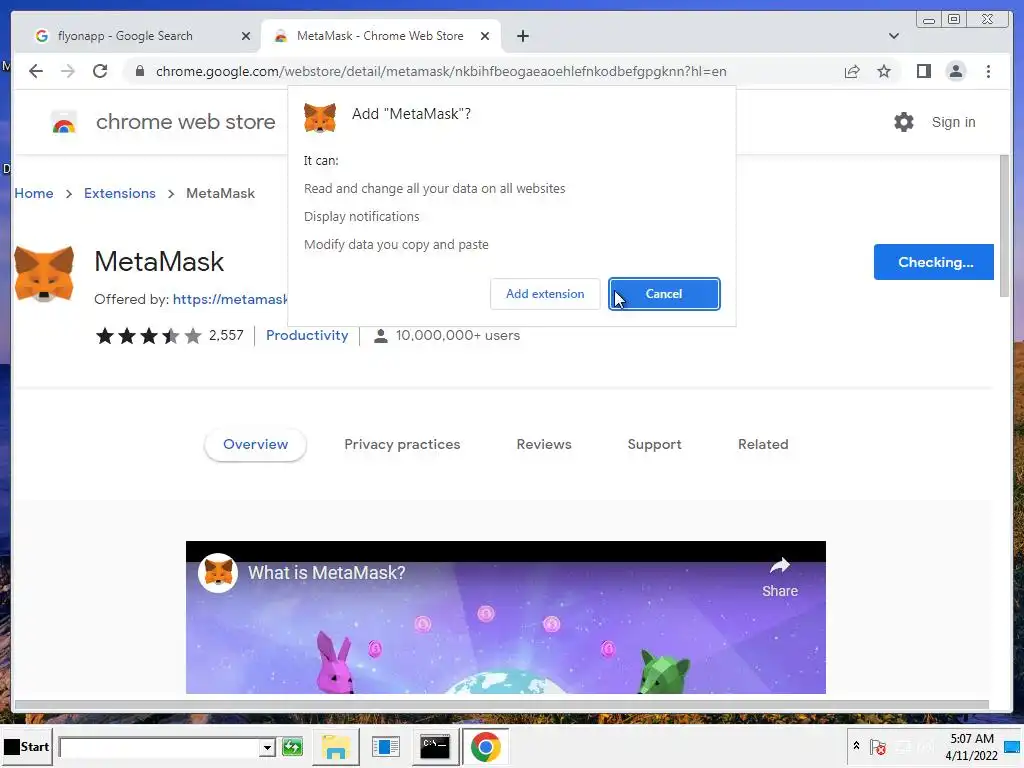This screenshot has width=1024, height=768.
Task: Share this page via the share icon
Action: 852,71
